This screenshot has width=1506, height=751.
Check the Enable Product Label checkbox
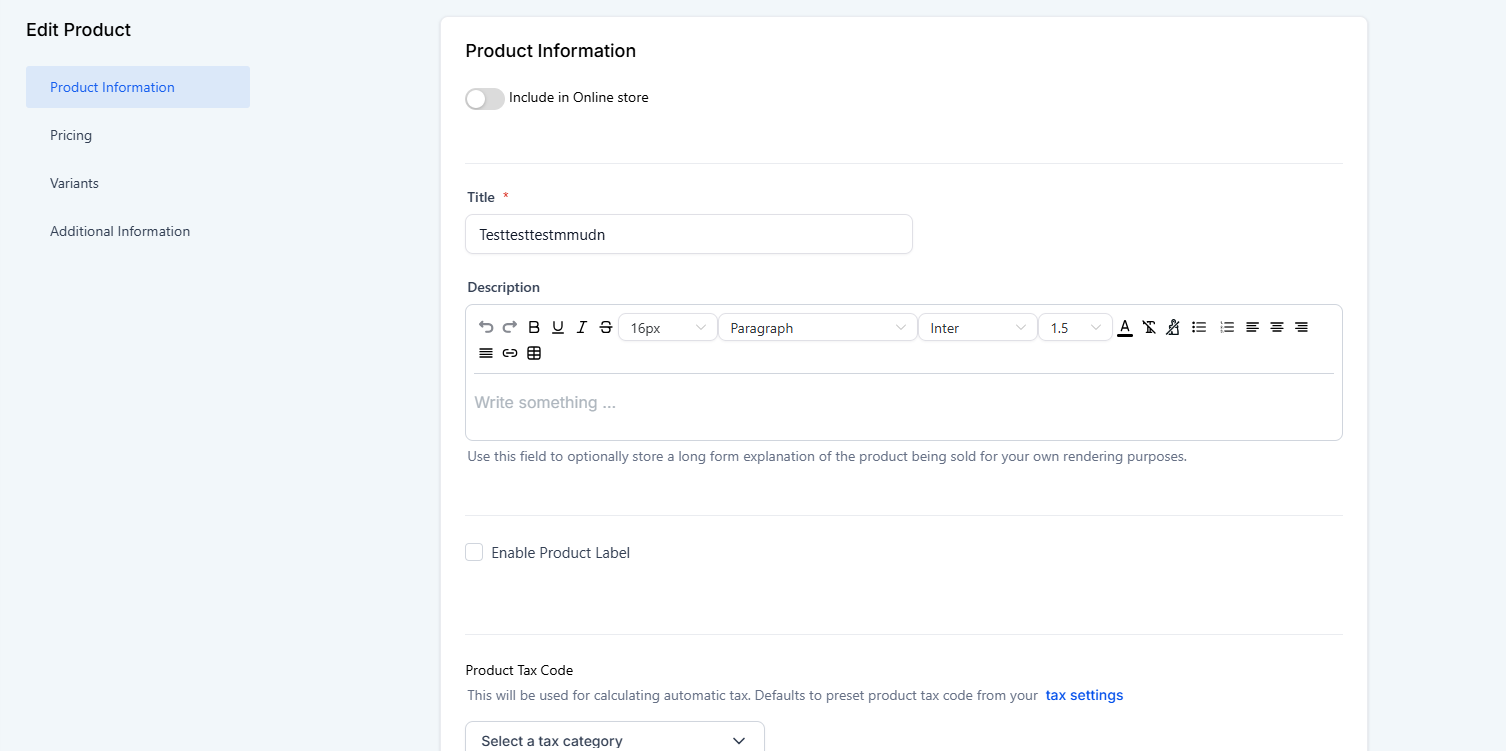(x=474, y=552)
